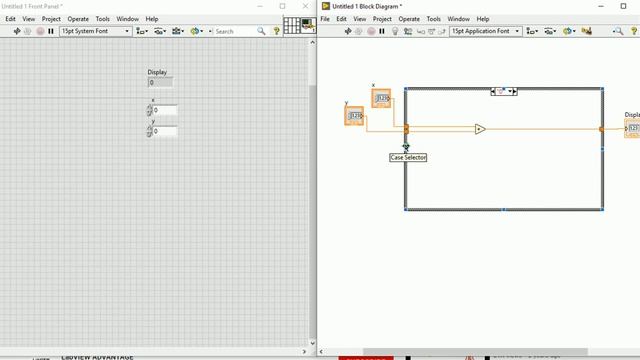Screen dimensions: 640x360
Task: Open Help menu in Block Diagram
Action: coord(483,19)
